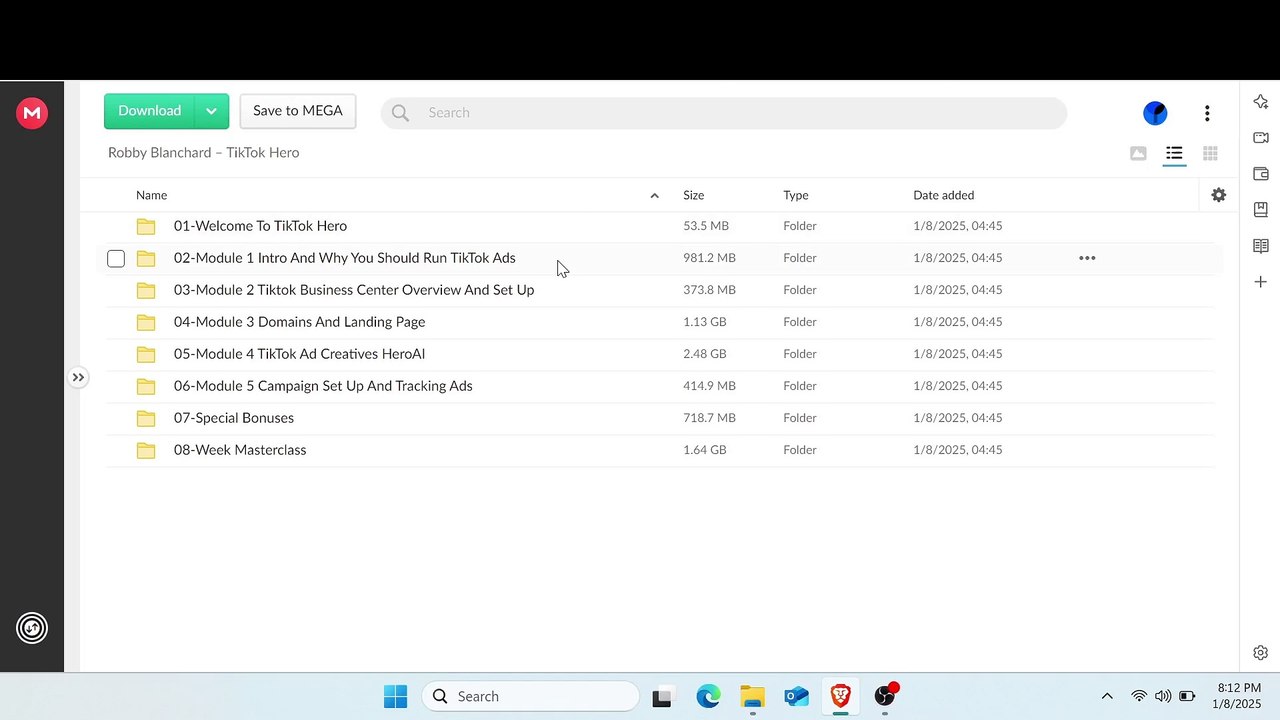Open the volume speaker tray icon
Screen dimensions: 1280x720
[1163, 696]
